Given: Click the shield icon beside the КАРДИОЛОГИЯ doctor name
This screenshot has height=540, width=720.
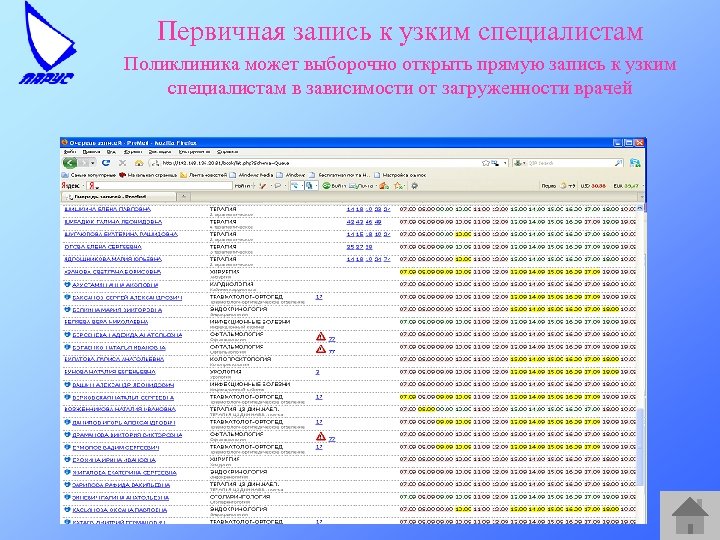Looking at the screenshot, I should click(68, 285).
